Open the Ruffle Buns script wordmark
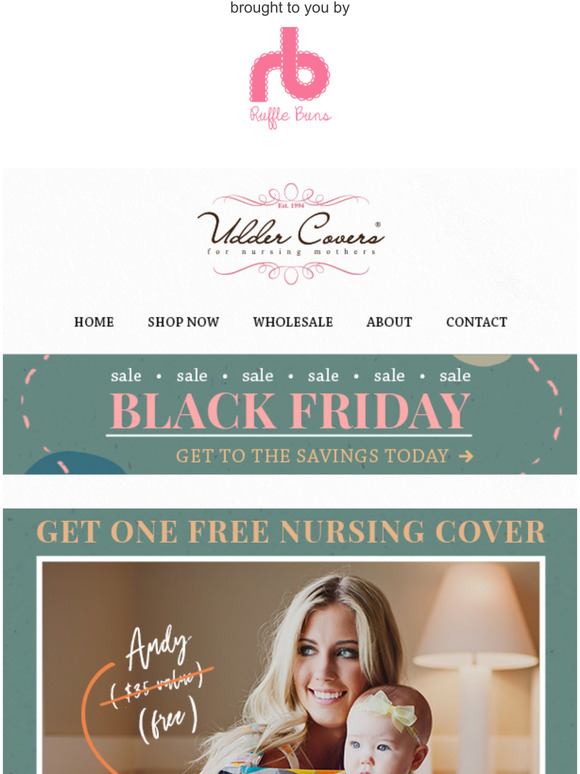 point(290,116)
